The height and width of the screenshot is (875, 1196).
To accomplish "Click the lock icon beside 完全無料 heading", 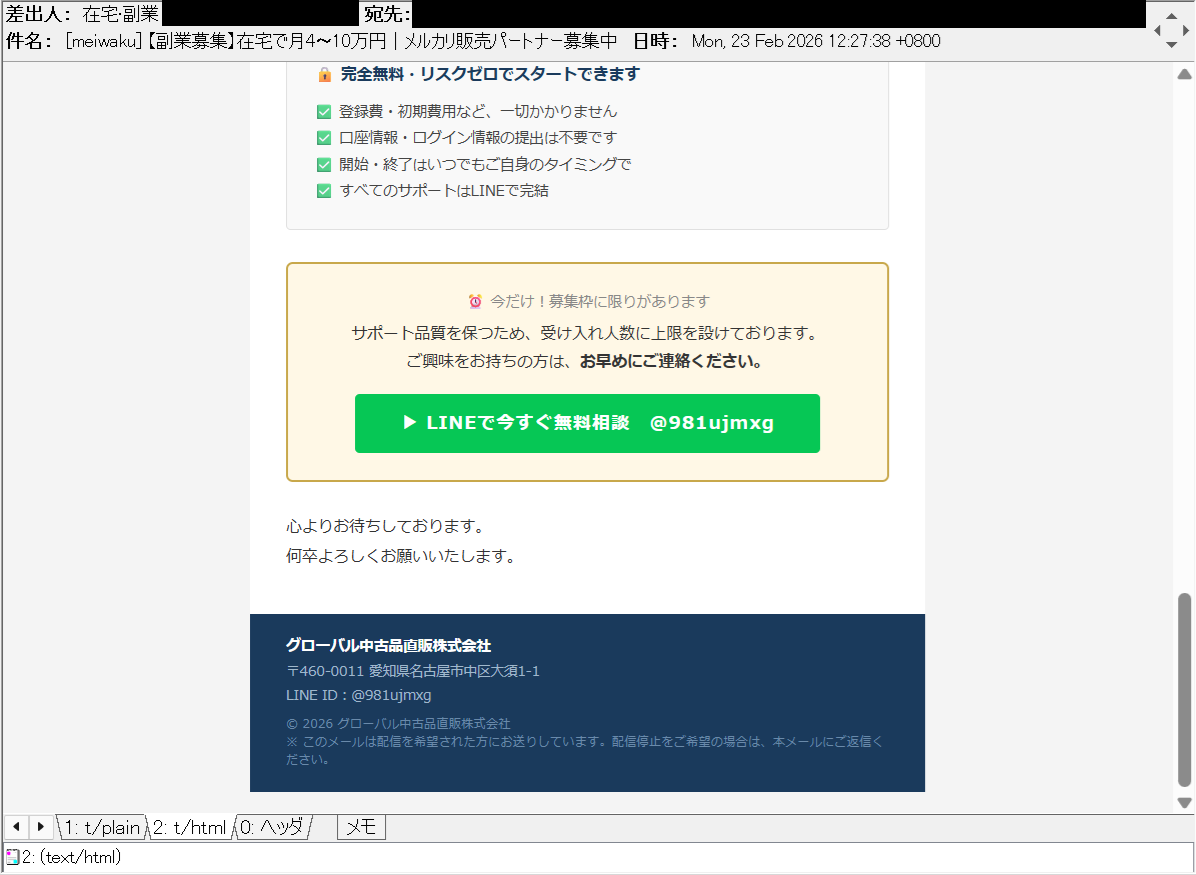I will pyautogui.click(x=324, y=74).
